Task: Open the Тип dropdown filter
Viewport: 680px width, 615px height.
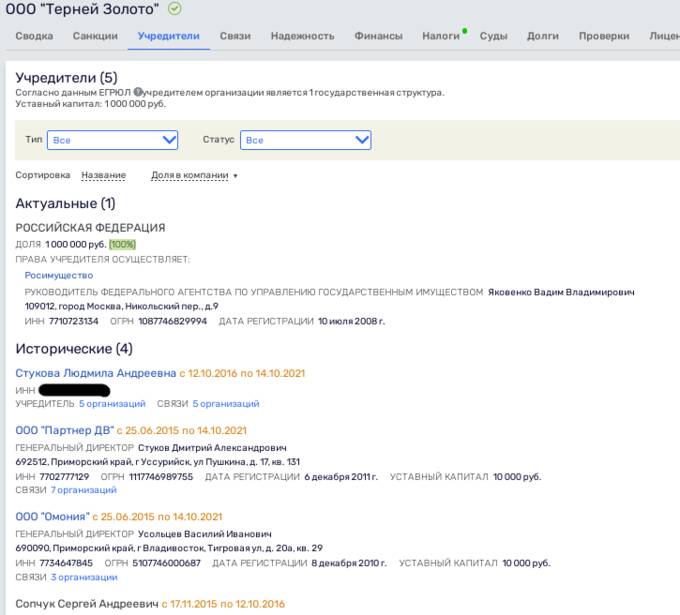Action: 112,140
